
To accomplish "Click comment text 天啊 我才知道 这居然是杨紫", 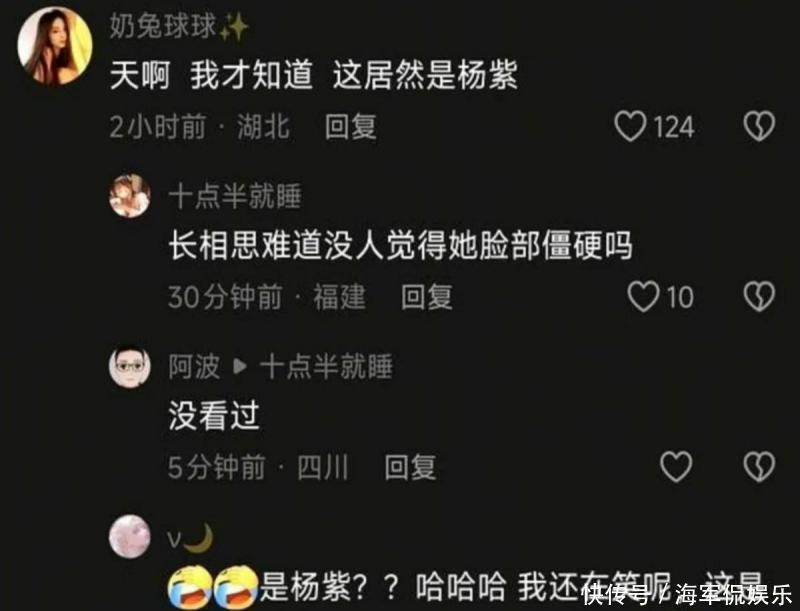I will (314, 75).
